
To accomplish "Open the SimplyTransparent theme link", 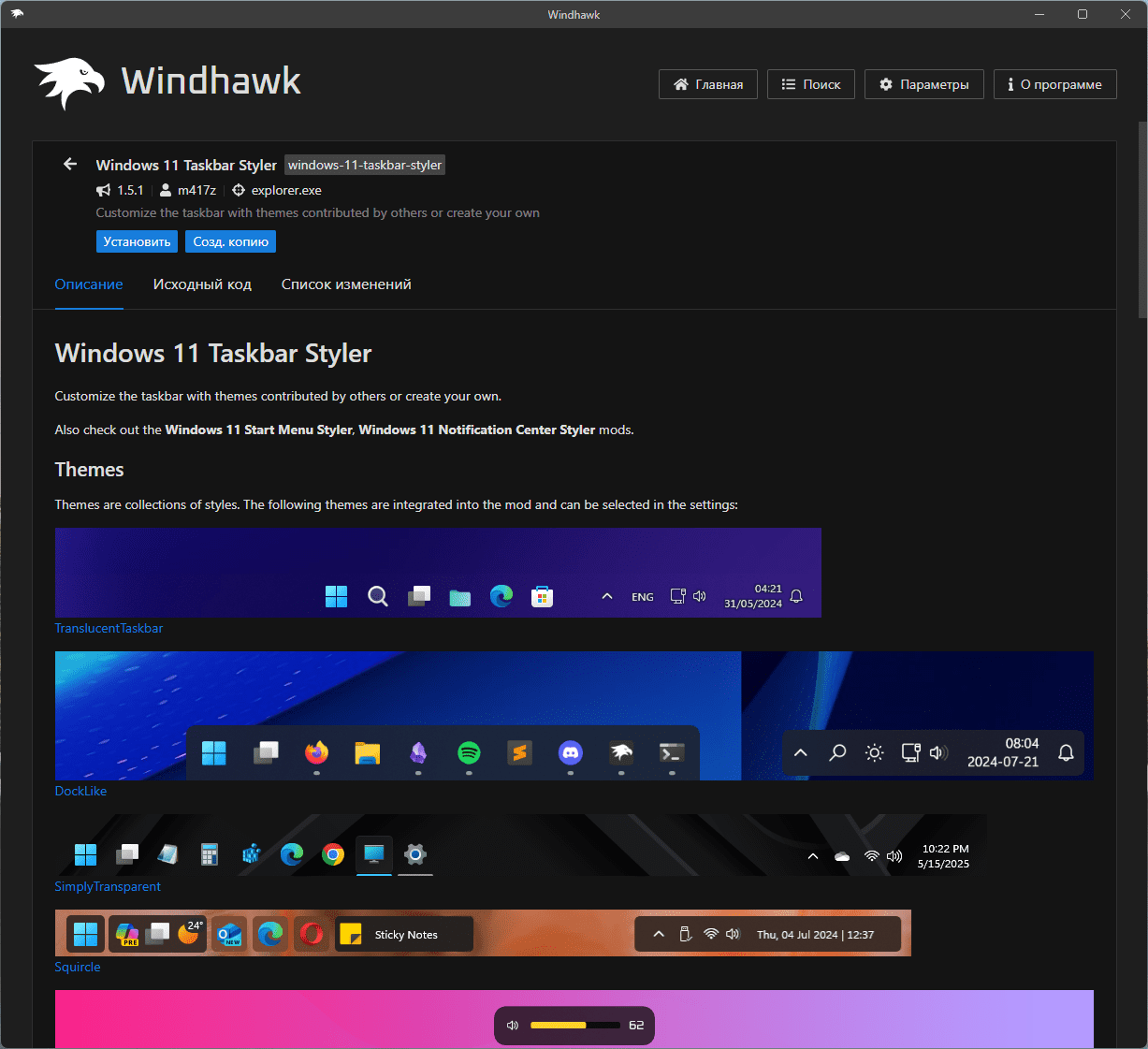I will pyautogui.click(x=108, y=886).
